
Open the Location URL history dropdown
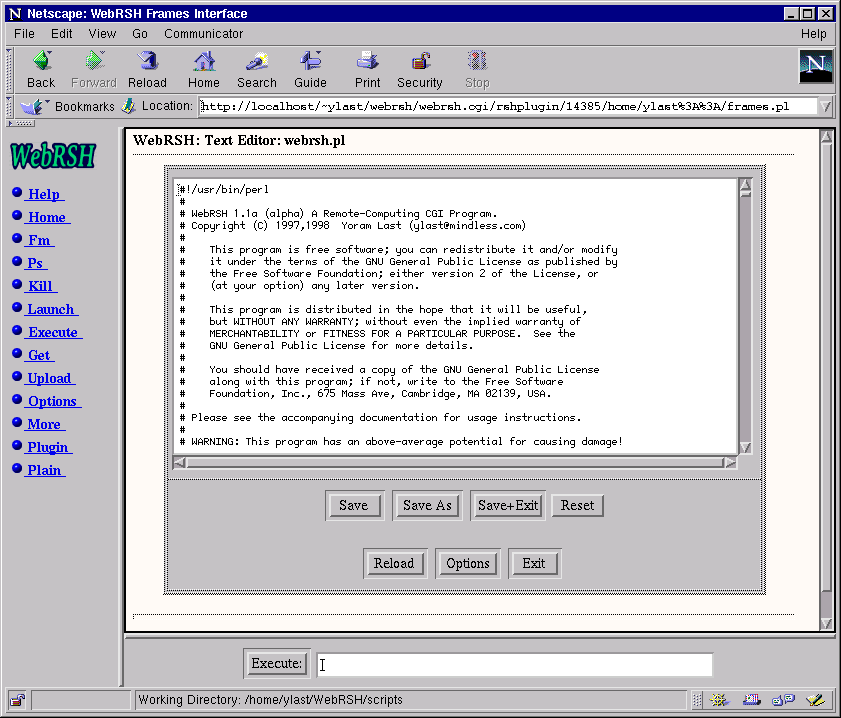coord(825,106)
